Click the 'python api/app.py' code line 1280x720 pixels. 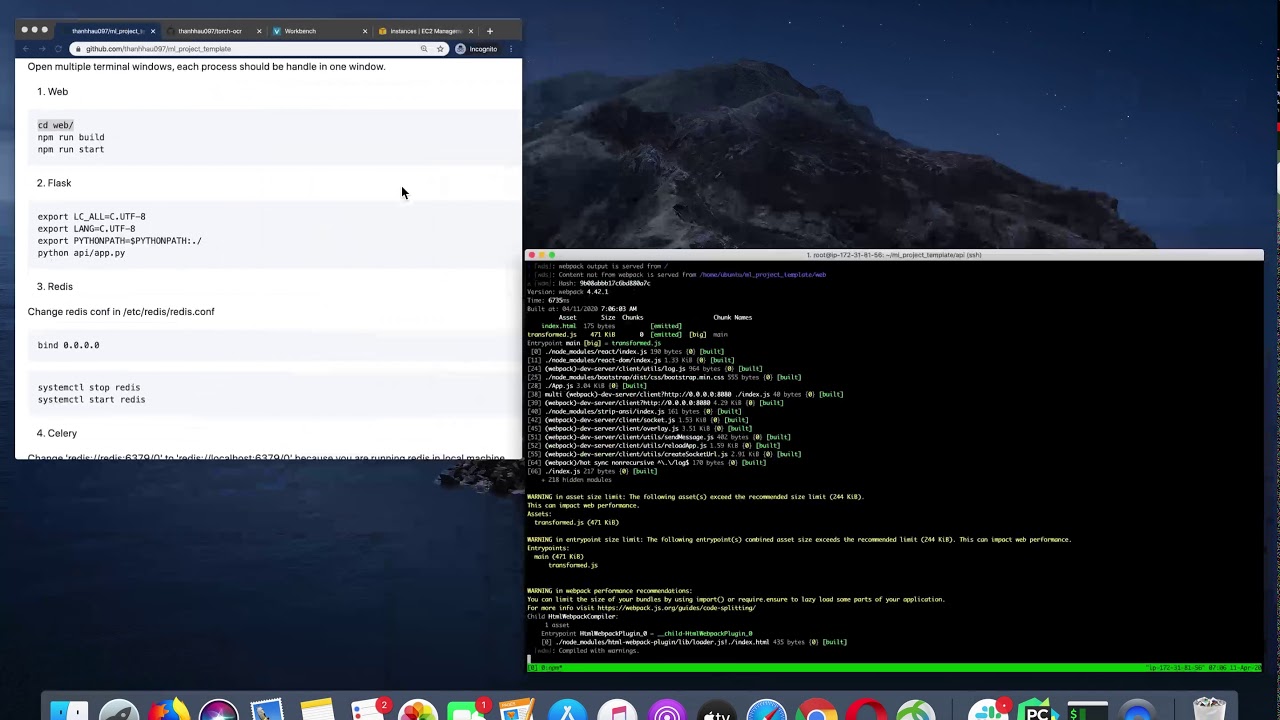point(82,253)
